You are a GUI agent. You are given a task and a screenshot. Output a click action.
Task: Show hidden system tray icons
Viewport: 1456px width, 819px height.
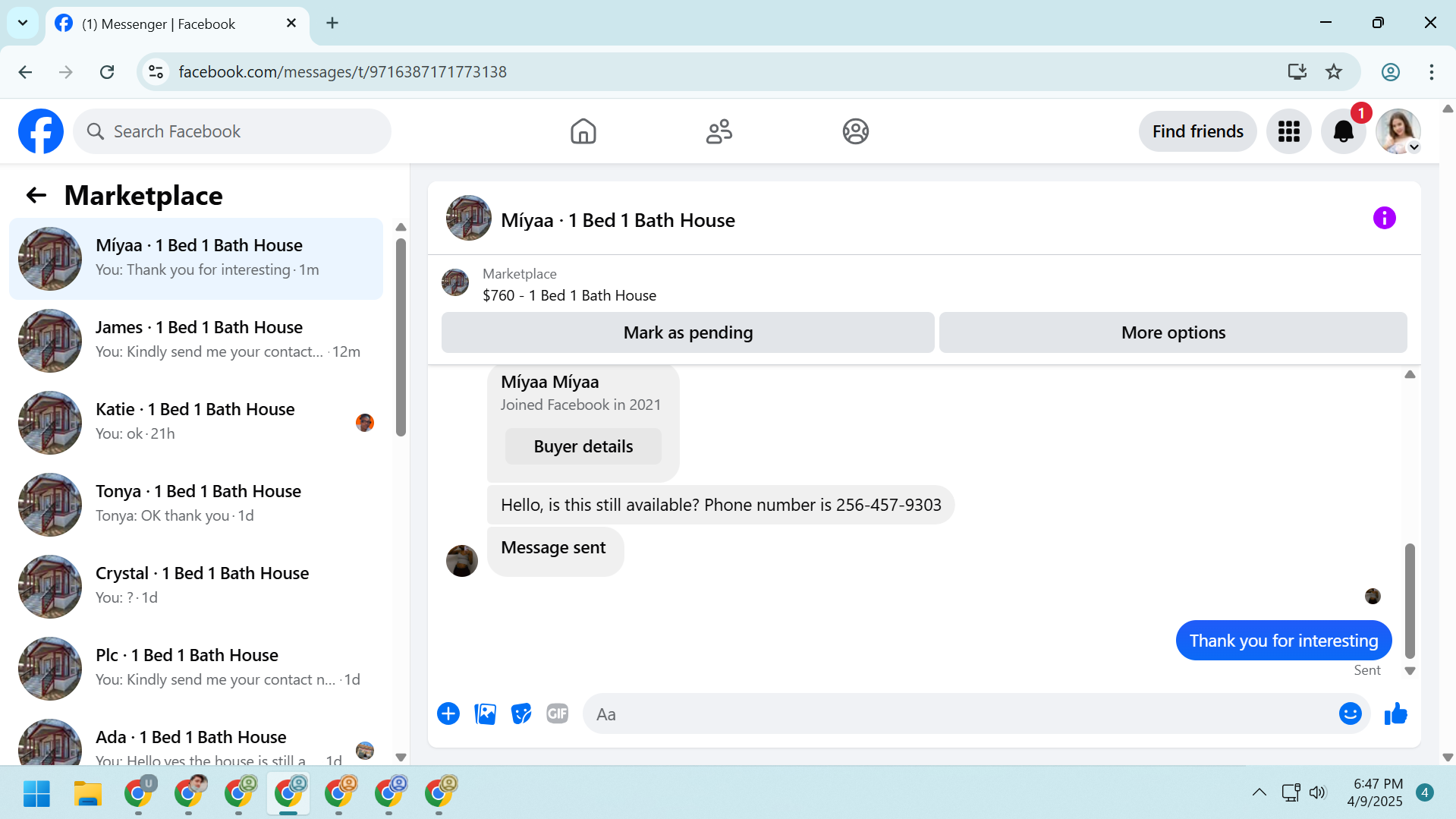pos(1259,792)
